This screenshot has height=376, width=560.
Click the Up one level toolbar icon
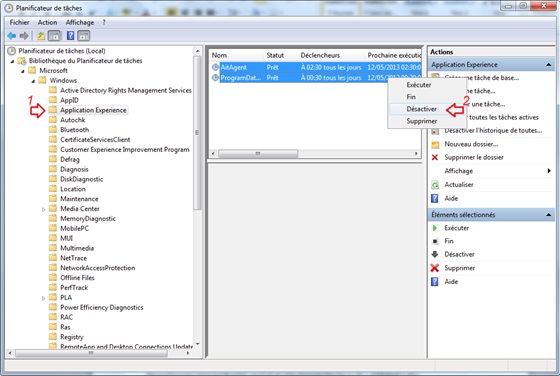(x=41, y=36)
